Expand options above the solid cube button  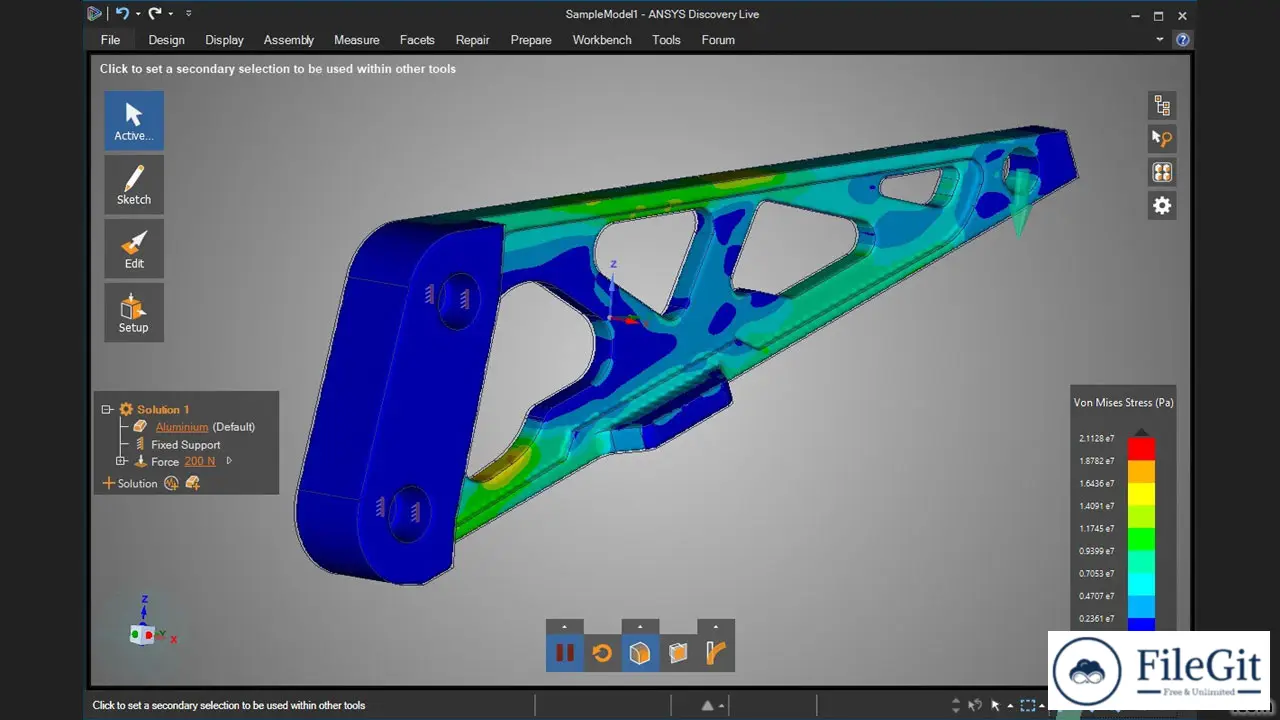(640, 627)
